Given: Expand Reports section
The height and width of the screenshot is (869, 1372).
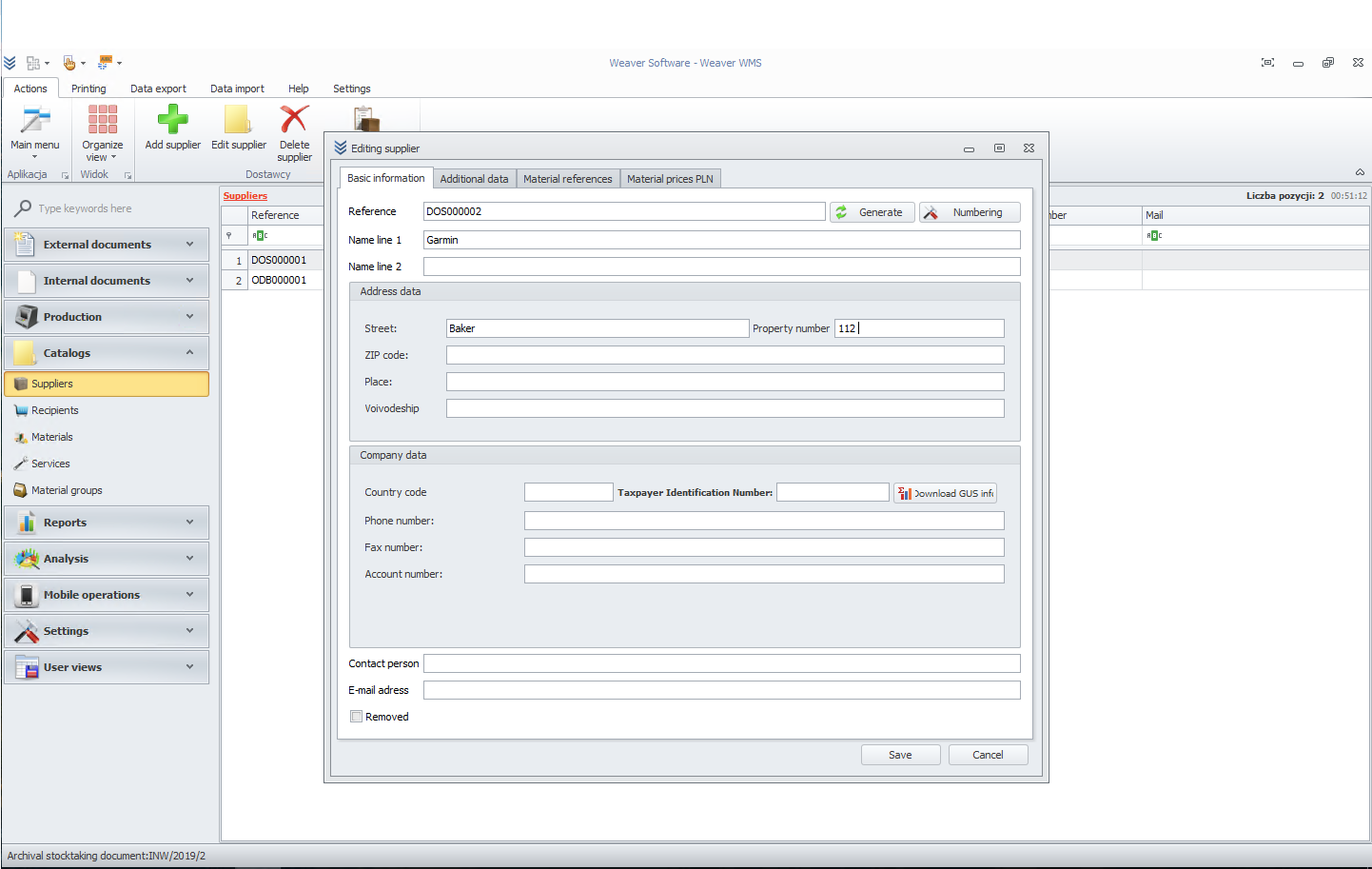Looking at the screenshot, I should point(107,523).
